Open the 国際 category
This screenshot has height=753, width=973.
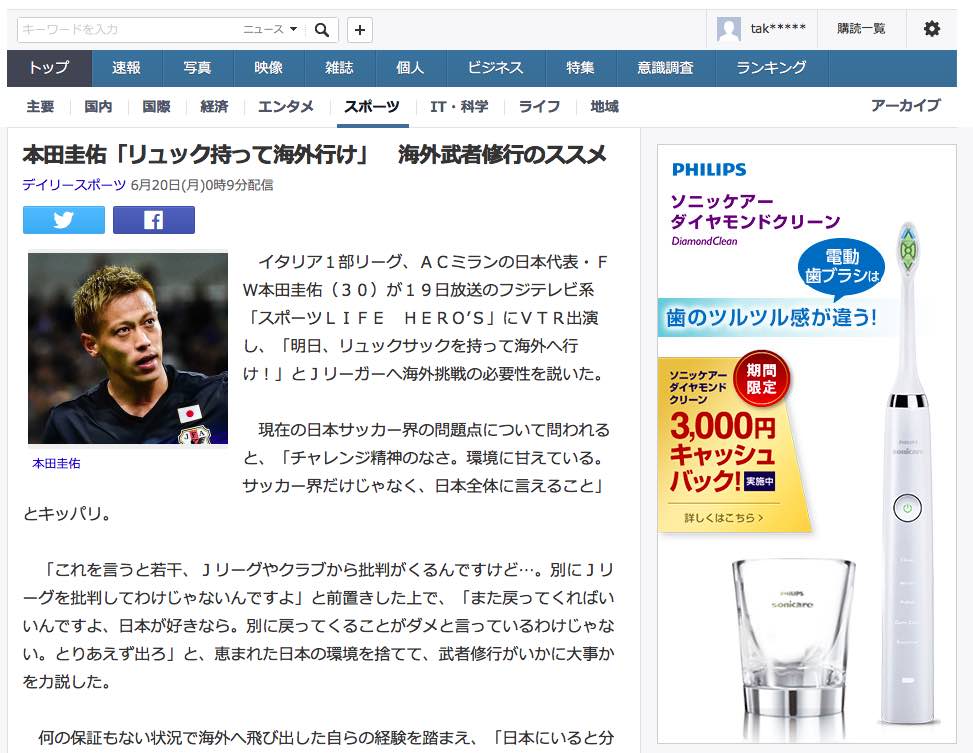(x=156, y=107)
